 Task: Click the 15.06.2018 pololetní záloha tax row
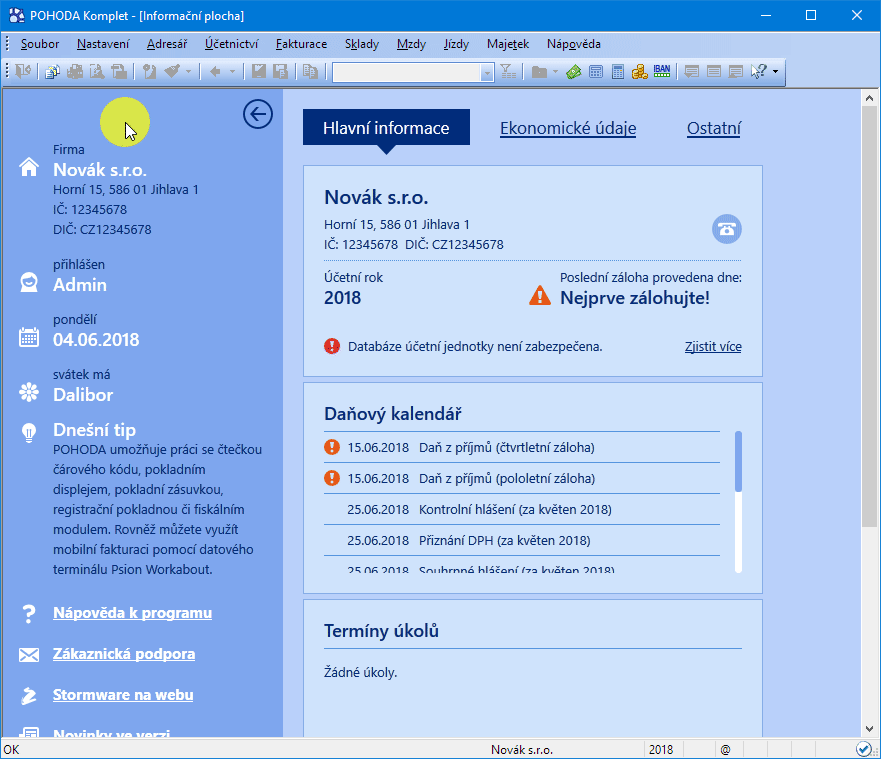pos(522,478)
